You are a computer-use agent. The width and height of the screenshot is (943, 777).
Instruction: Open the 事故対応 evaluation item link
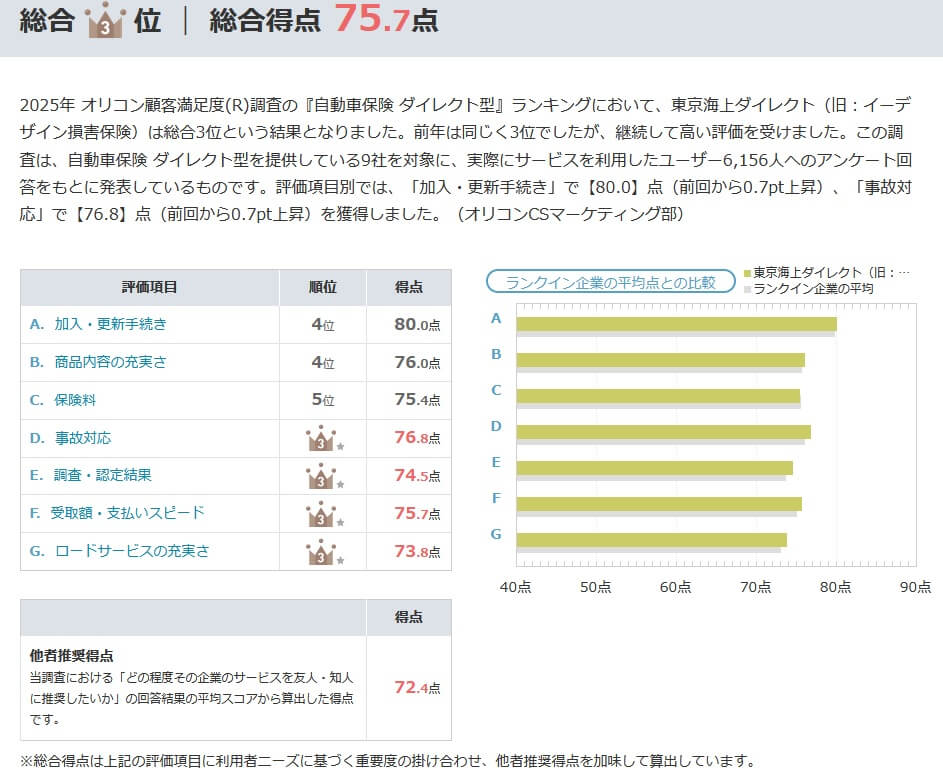(70, 438)
